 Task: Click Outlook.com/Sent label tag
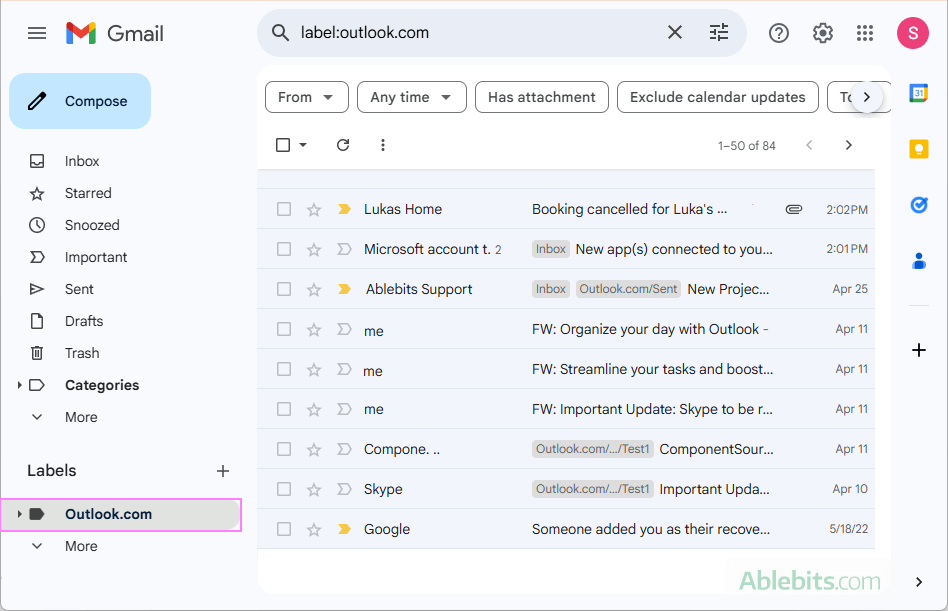(628, 289)
